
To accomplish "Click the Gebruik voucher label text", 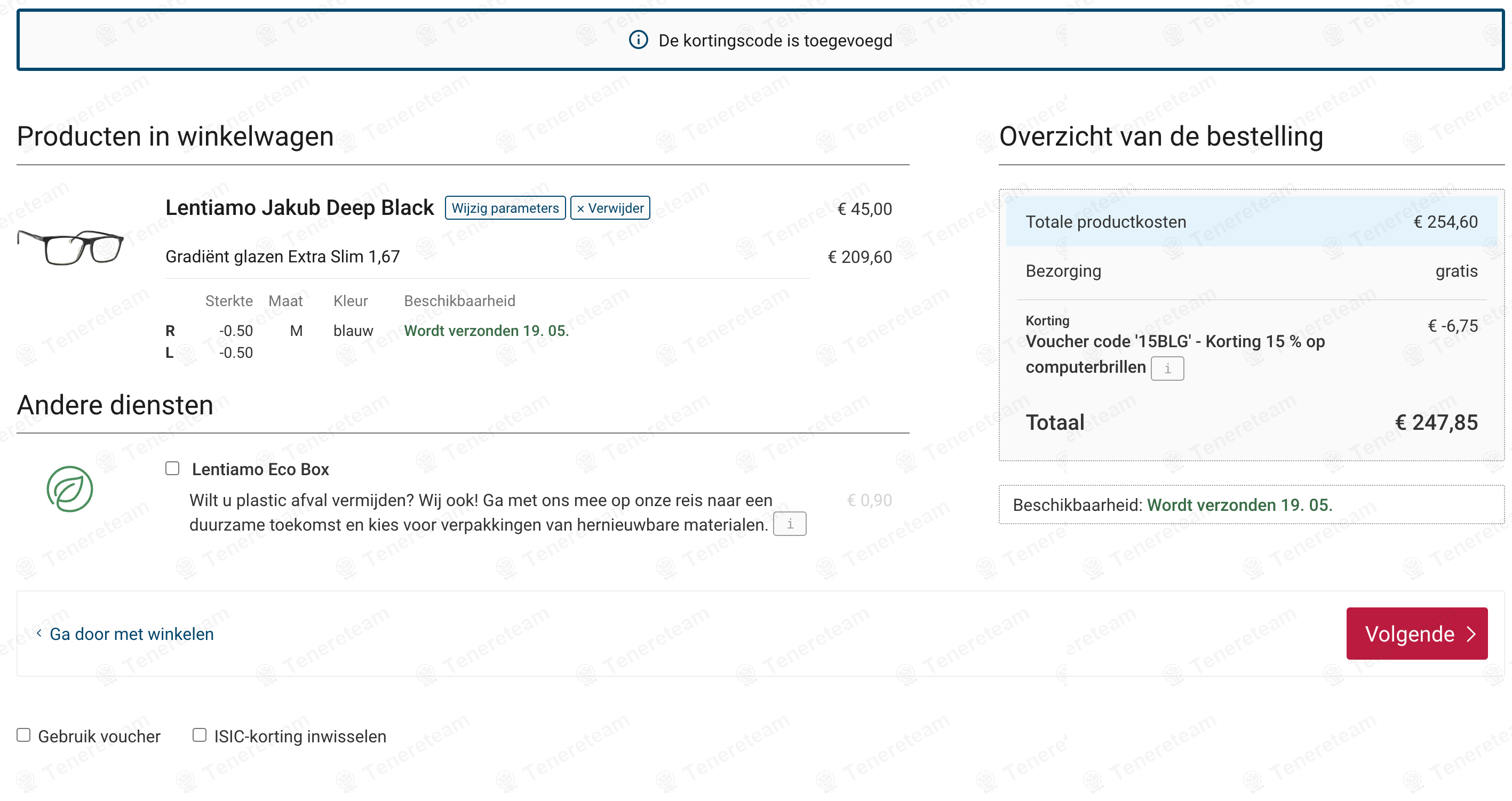I will pyautogui.click(x=99, y=736).
